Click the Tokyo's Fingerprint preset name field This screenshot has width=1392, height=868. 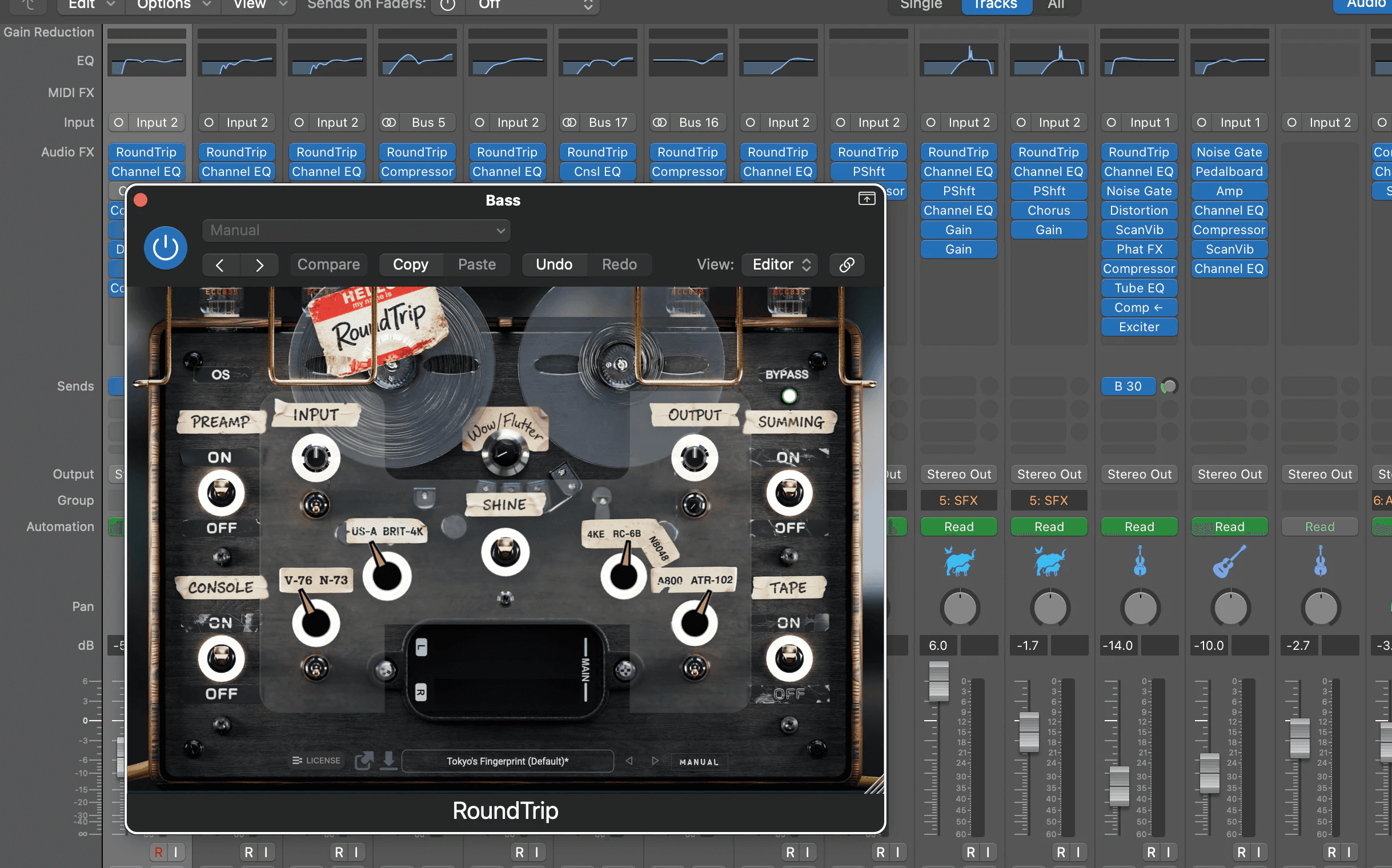click(508, 761)
